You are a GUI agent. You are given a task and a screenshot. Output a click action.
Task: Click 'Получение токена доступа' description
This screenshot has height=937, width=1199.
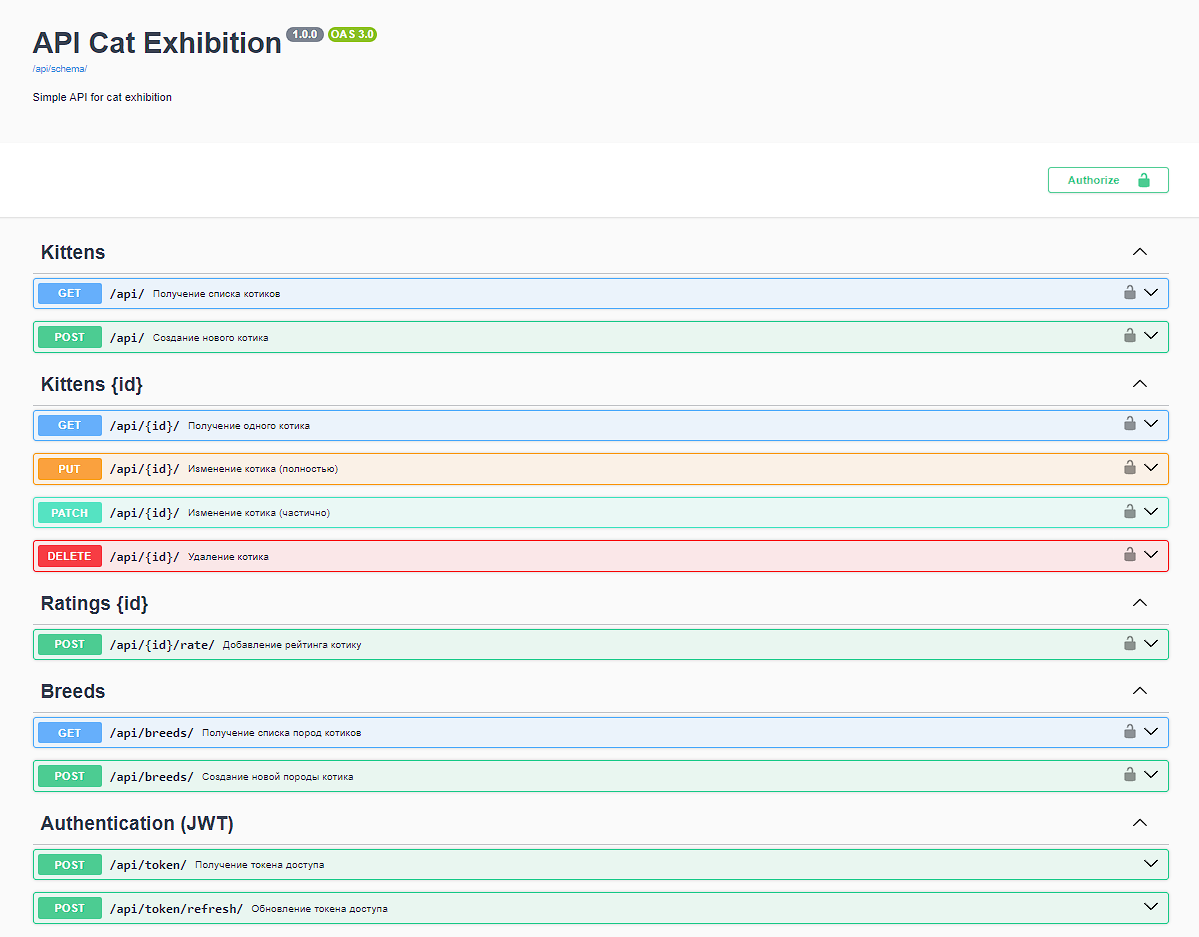[x=259, y=864]
